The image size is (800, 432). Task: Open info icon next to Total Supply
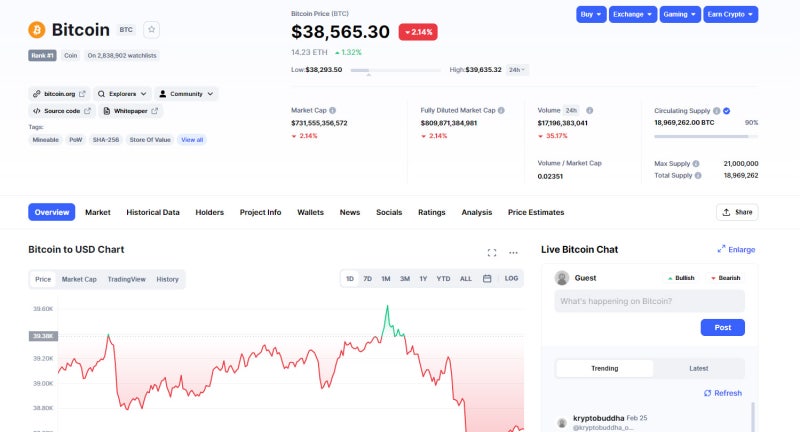698,175
